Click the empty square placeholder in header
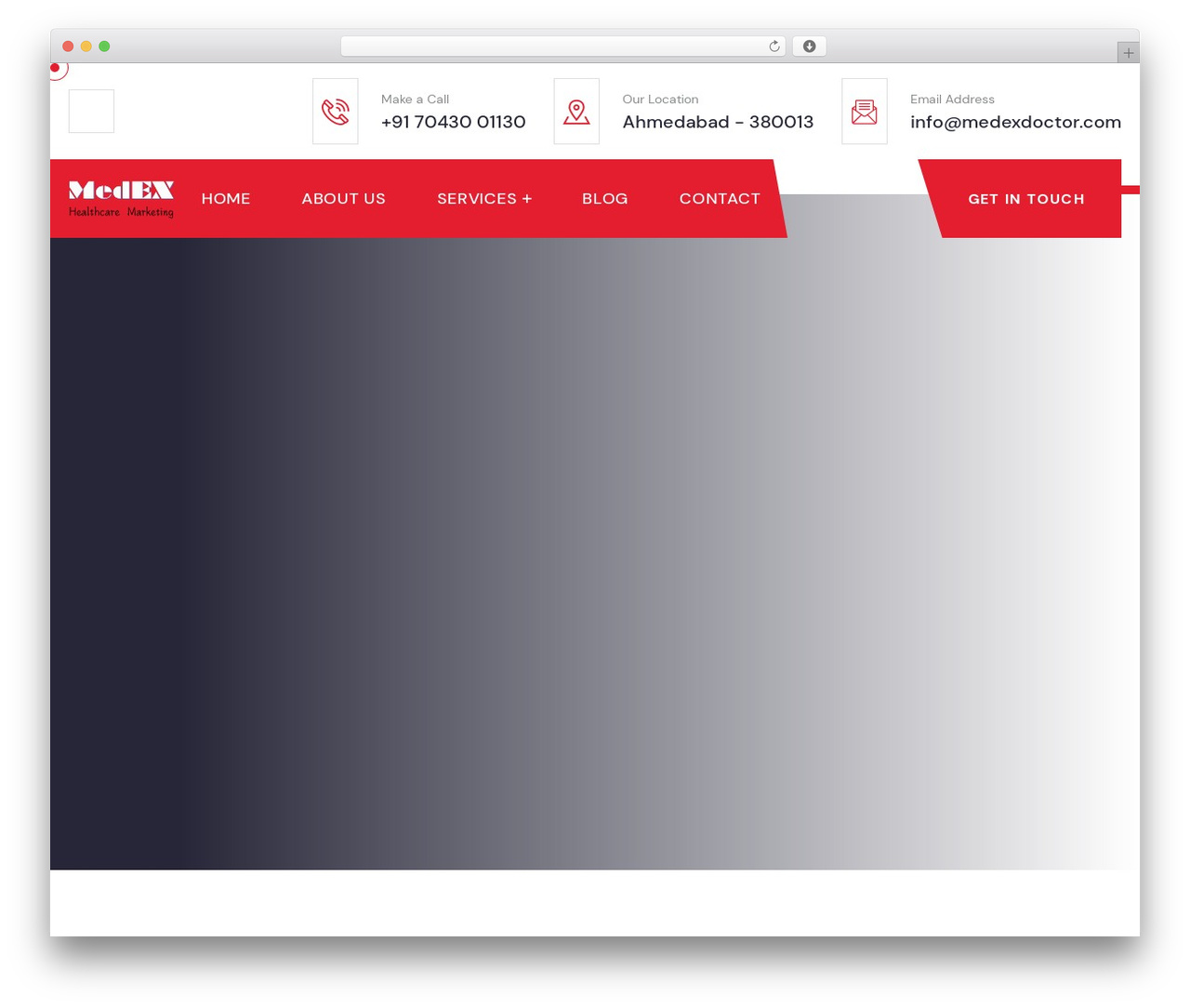 coord(91,112)
